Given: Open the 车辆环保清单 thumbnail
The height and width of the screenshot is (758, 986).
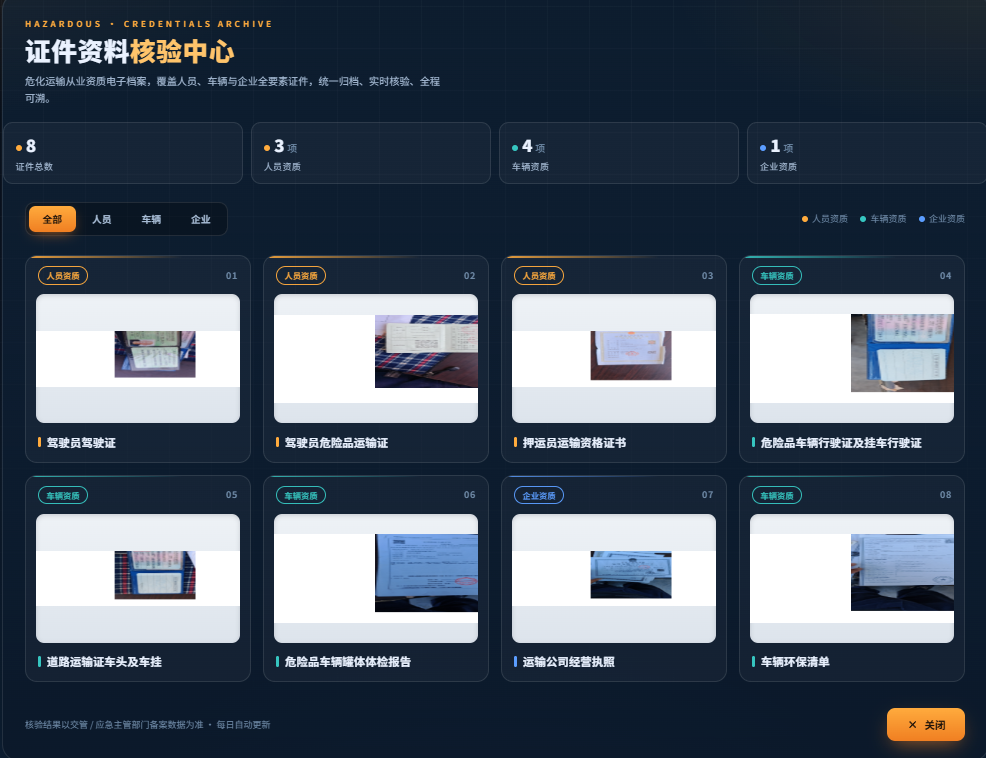Looking at the screenshot, I should click(852, 578).
